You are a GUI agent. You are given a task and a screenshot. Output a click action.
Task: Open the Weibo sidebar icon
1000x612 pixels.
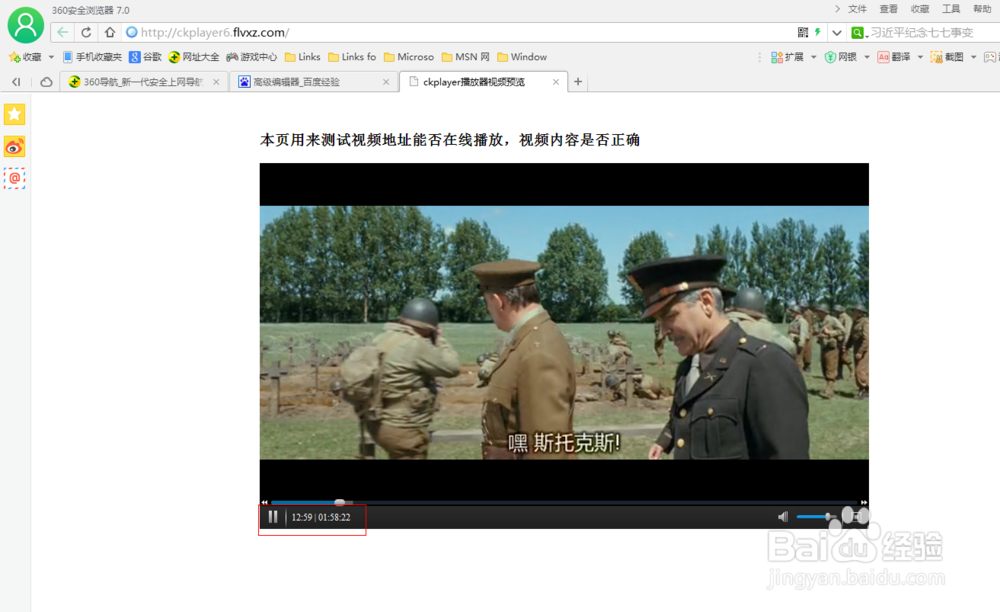coord(15,147)
